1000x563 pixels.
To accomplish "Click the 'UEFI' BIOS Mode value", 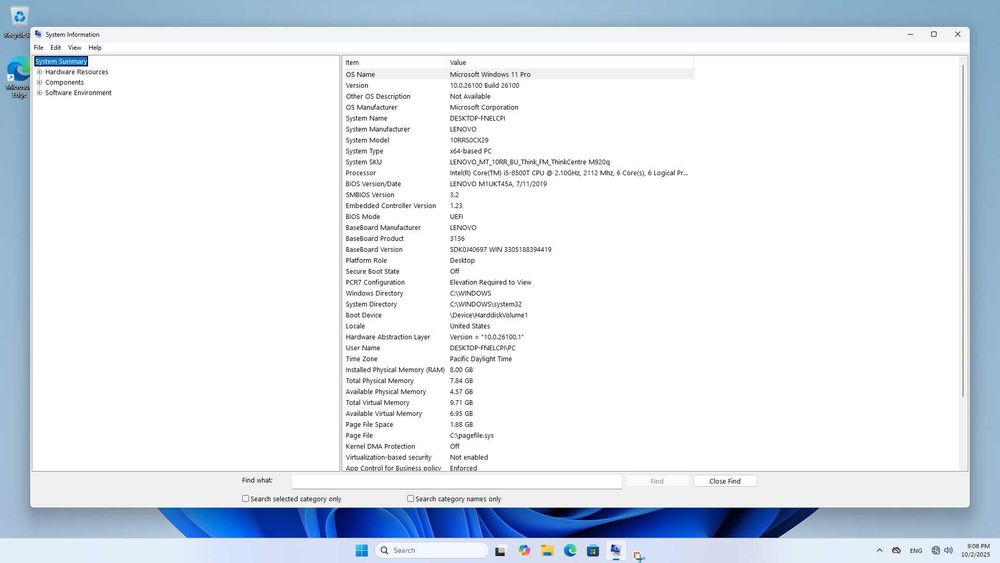I will 457,217.
